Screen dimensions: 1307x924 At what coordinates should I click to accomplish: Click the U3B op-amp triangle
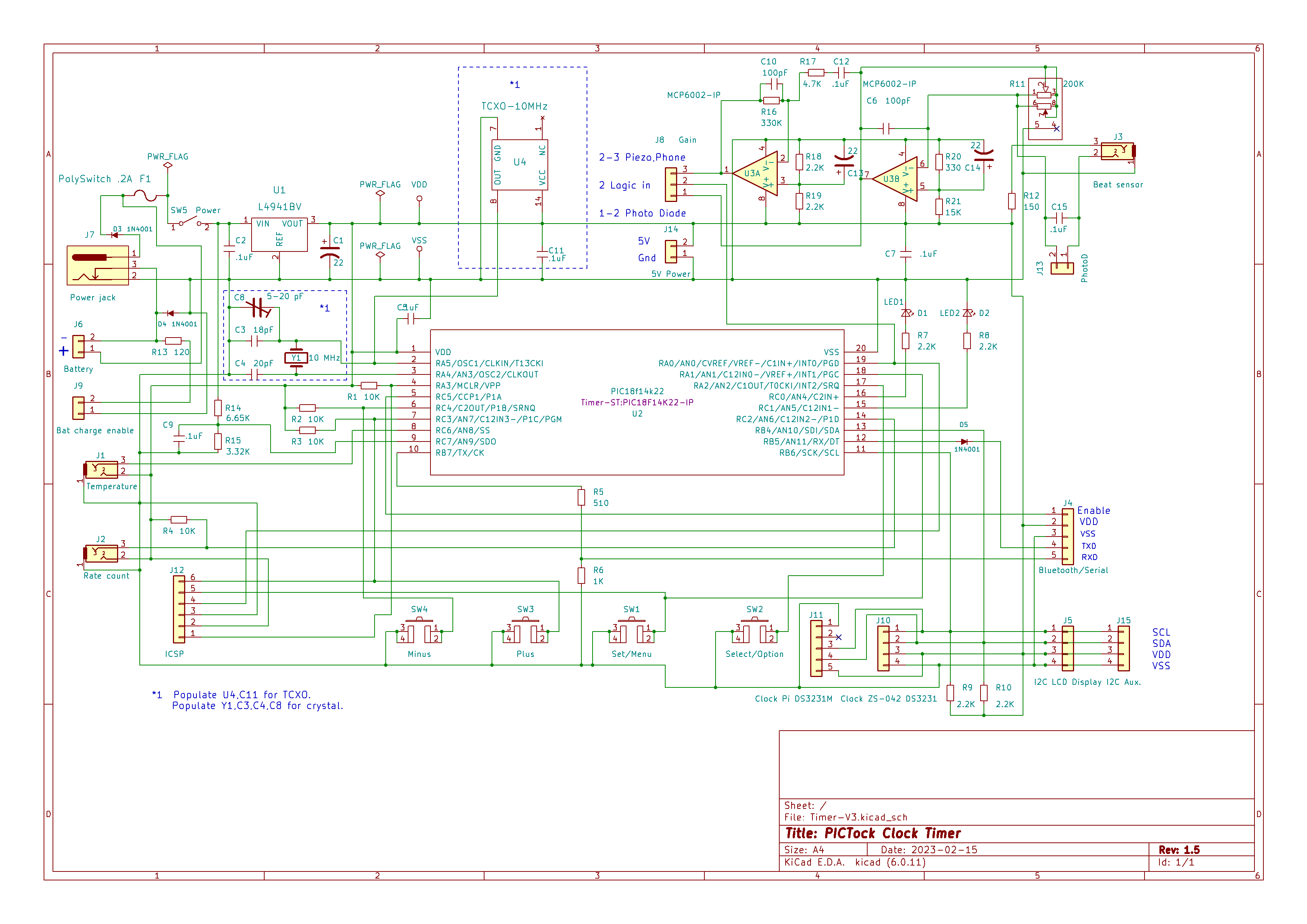[894, 179]
